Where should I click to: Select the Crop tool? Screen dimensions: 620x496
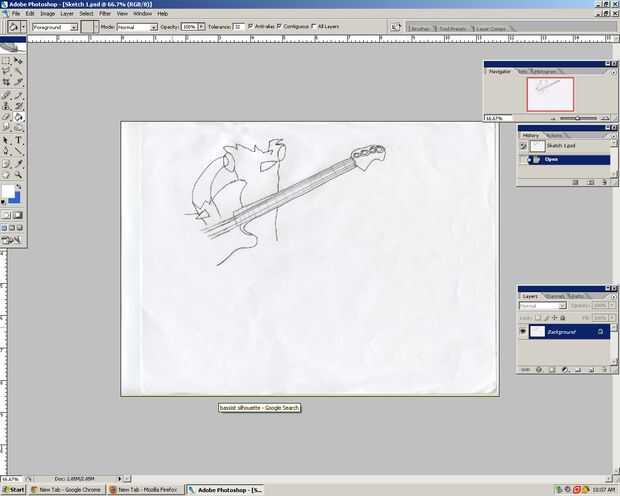coord(6,82)
